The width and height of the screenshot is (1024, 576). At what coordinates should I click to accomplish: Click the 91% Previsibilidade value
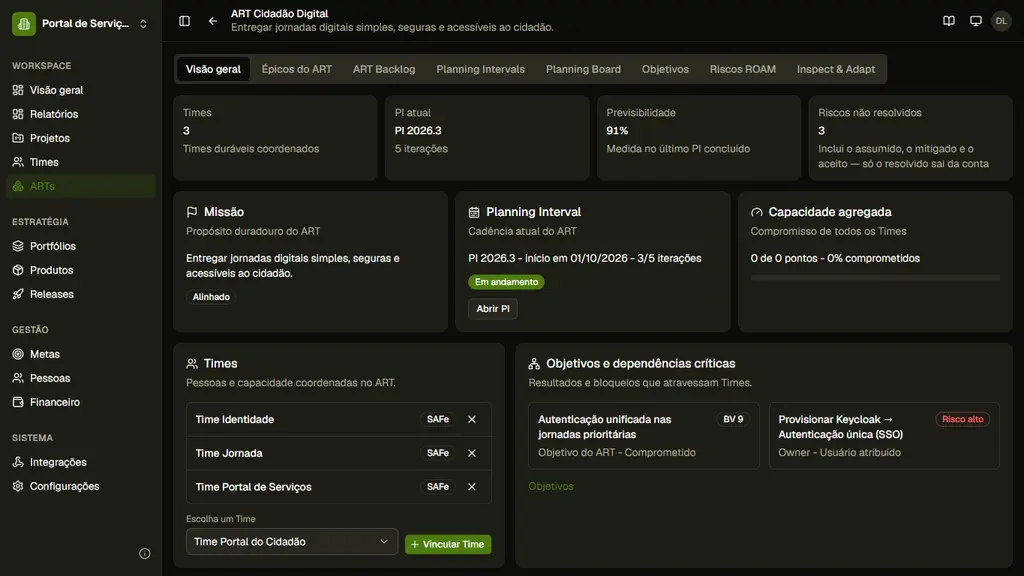tap(617, 131)
